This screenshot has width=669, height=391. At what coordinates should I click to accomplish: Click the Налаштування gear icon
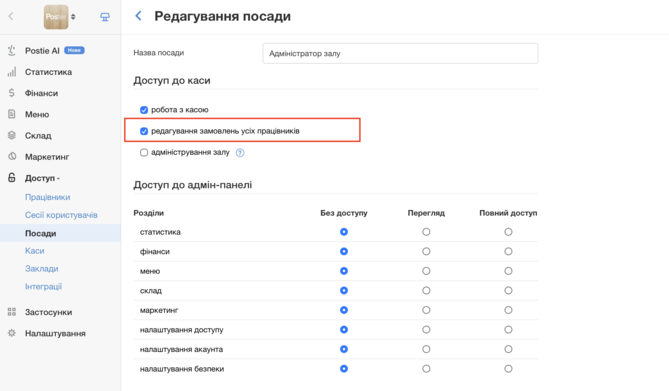12,333
